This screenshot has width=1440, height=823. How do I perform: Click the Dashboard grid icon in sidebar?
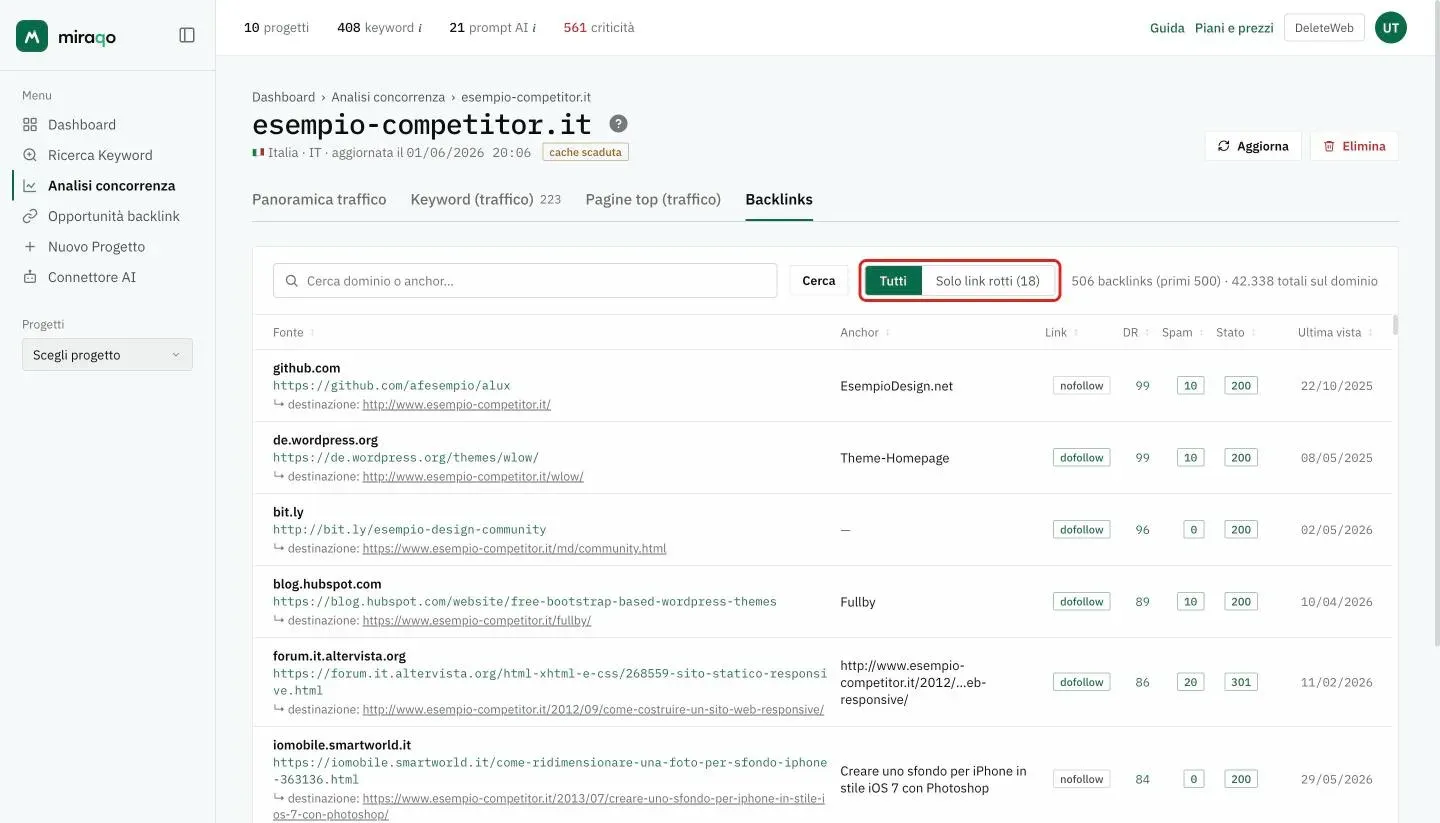pos(30,125)
